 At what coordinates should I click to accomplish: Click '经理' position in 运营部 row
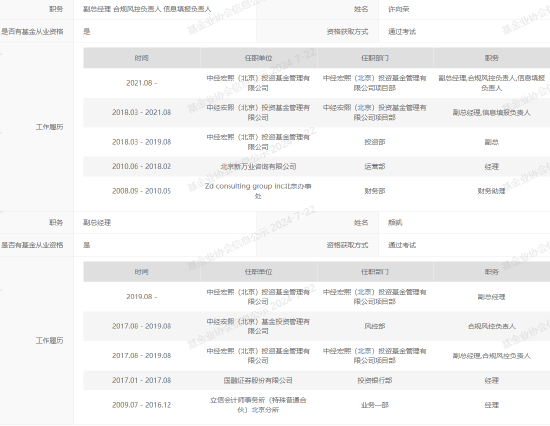491,166
